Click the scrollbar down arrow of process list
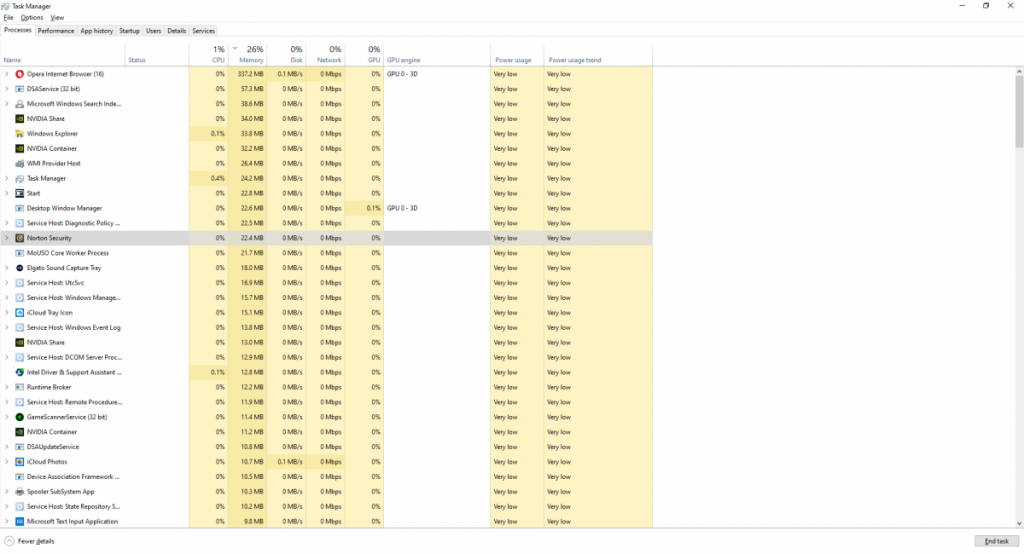Viewport: 1024px width, 554px height. pos(1019,523)
